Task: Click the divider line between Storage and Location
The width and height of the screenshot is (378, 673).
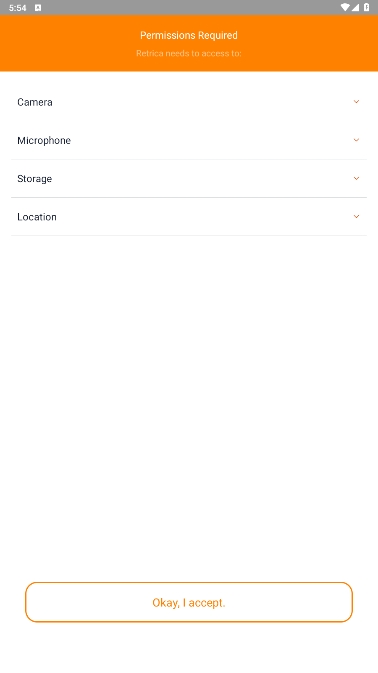Action: pyautogui.click(x=189, y=197)
